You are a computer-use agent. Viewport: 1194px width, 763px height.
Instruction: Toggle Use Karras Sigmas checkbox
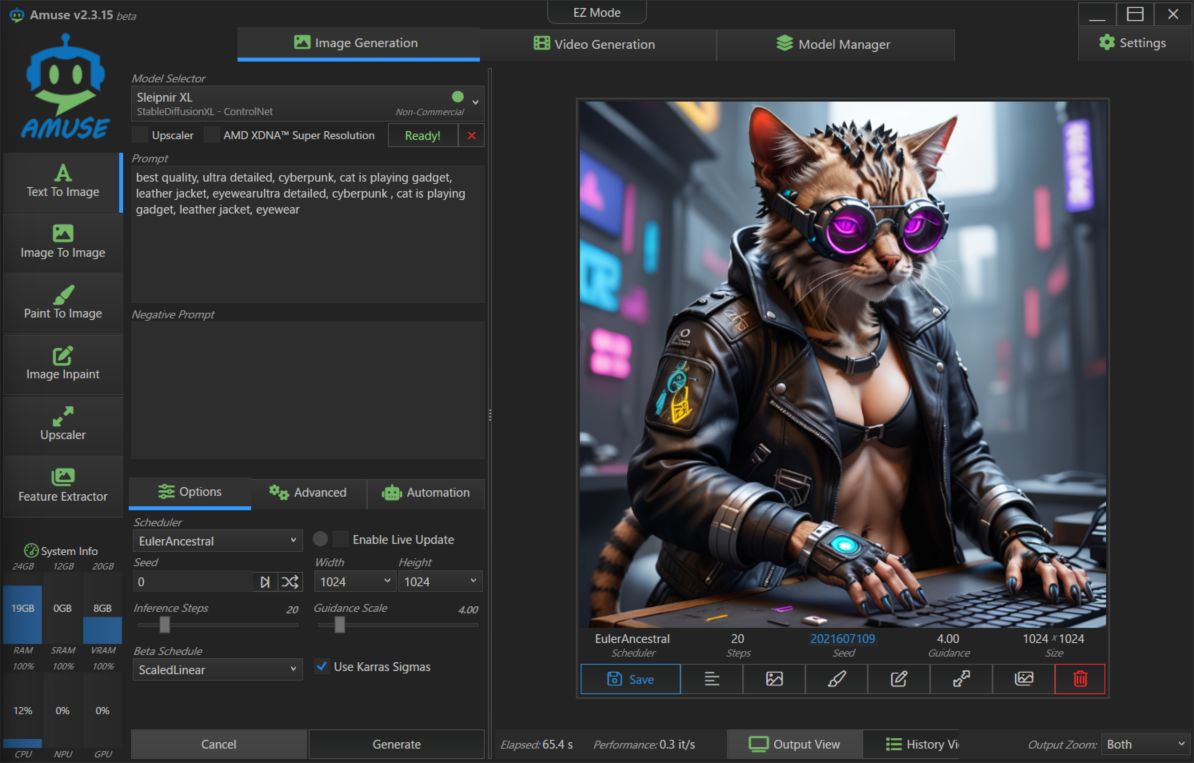click(322, 666)
